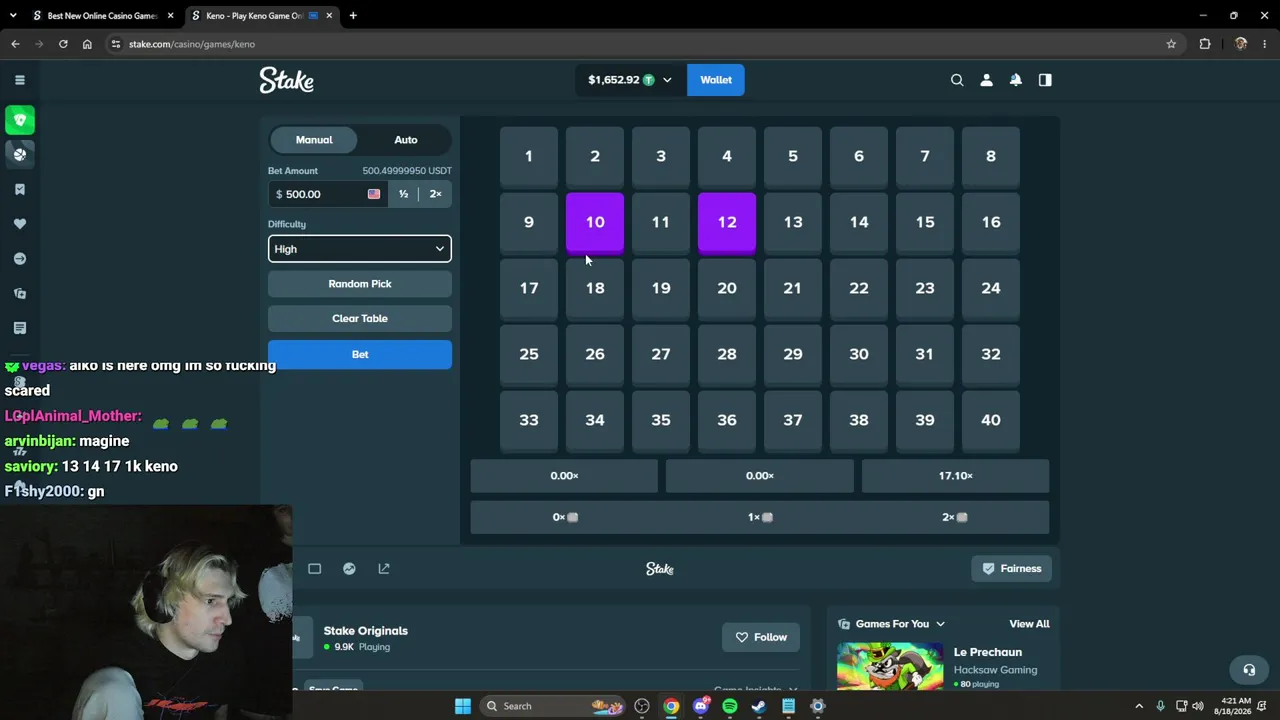The image size is (1280, 720).
Task: Select Keno number 13
Action: [x=793, y=223]
